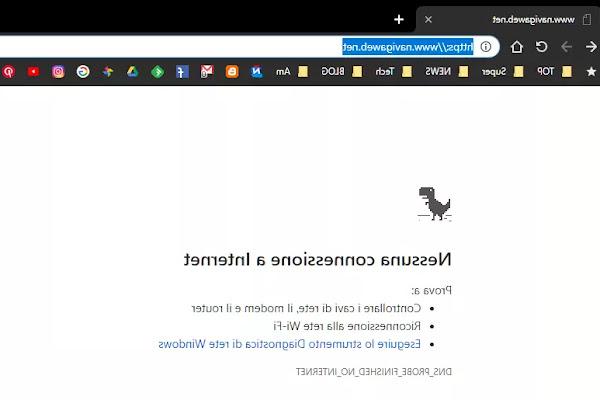
Task: Open the Google Drive bookmark icon
Action: pos(132,72)
